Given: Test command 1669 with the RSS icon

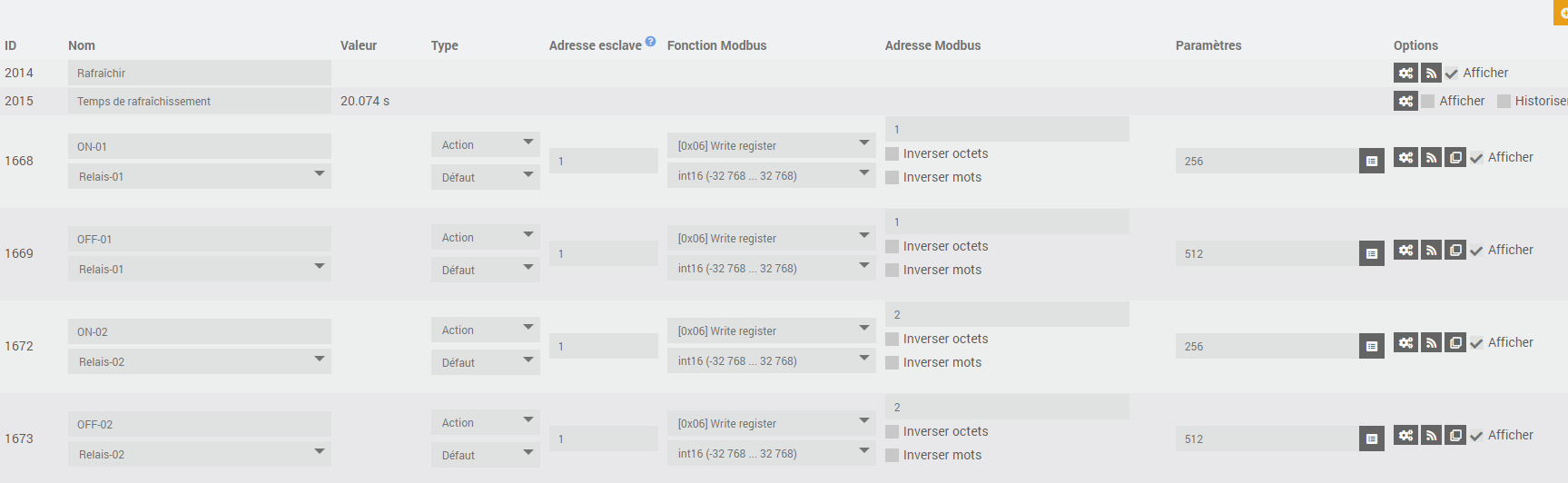Looking at the screenshot, I should (1431, 250).
